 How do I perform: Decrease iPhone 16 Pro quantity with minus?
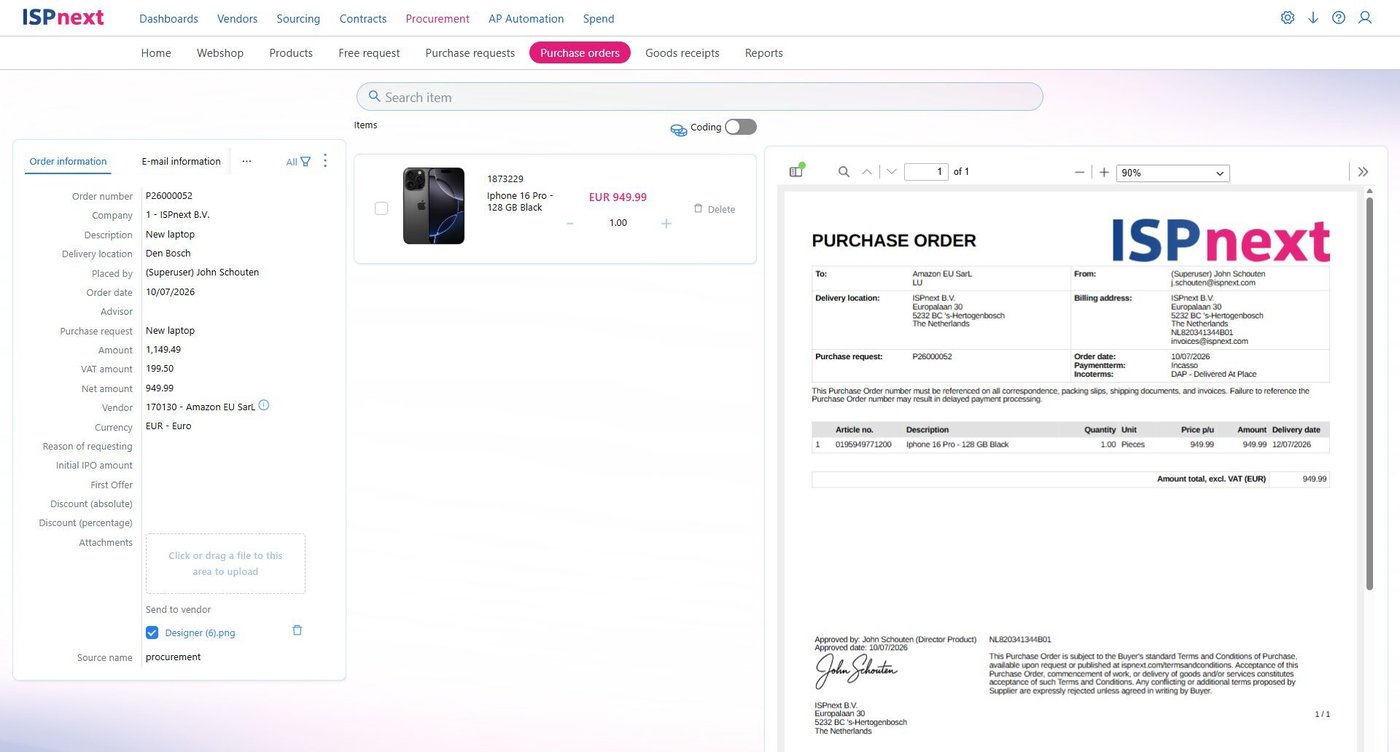point(570,223)
